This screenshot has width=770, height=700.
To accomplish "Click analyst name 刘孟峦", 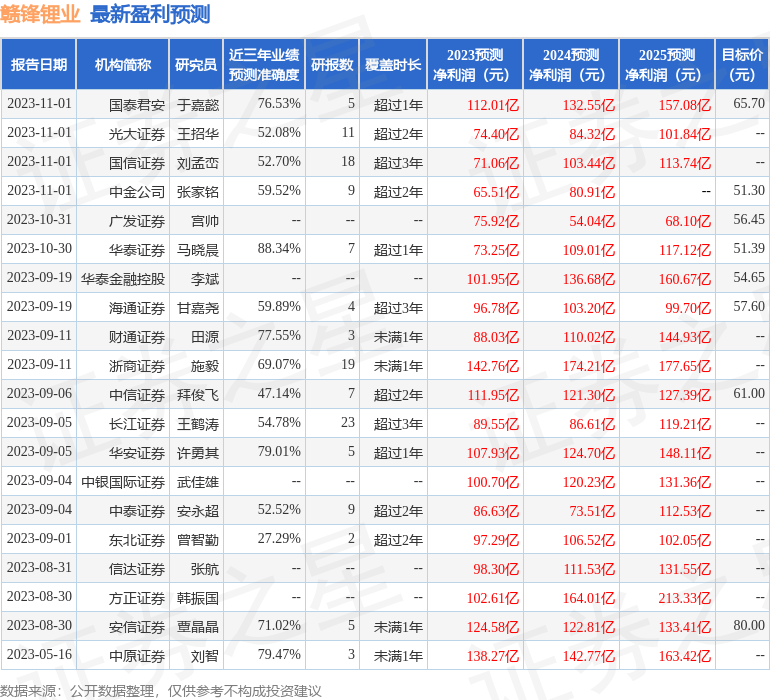I will (x=198, y=163).
